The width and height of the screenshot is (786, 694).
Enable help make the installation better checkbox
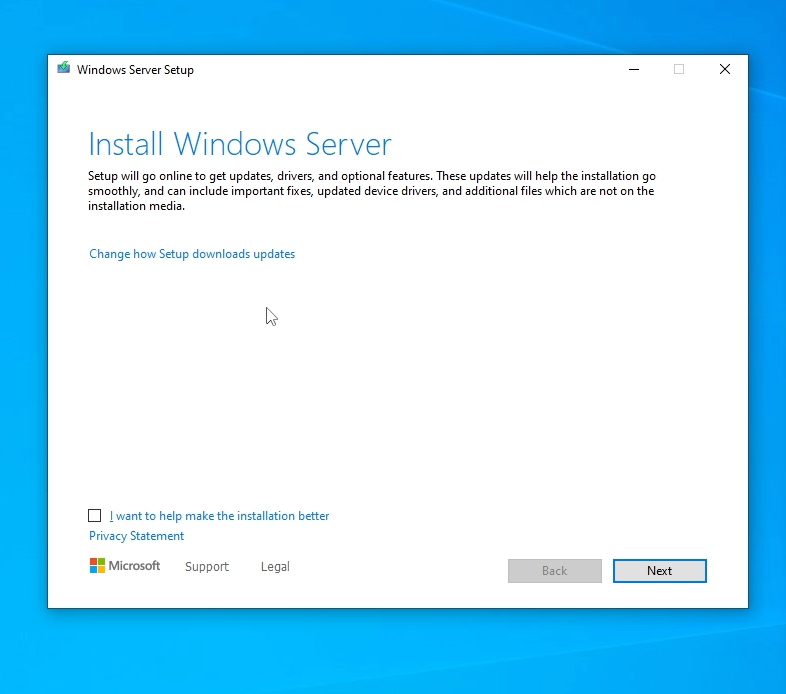pos(94,515)
